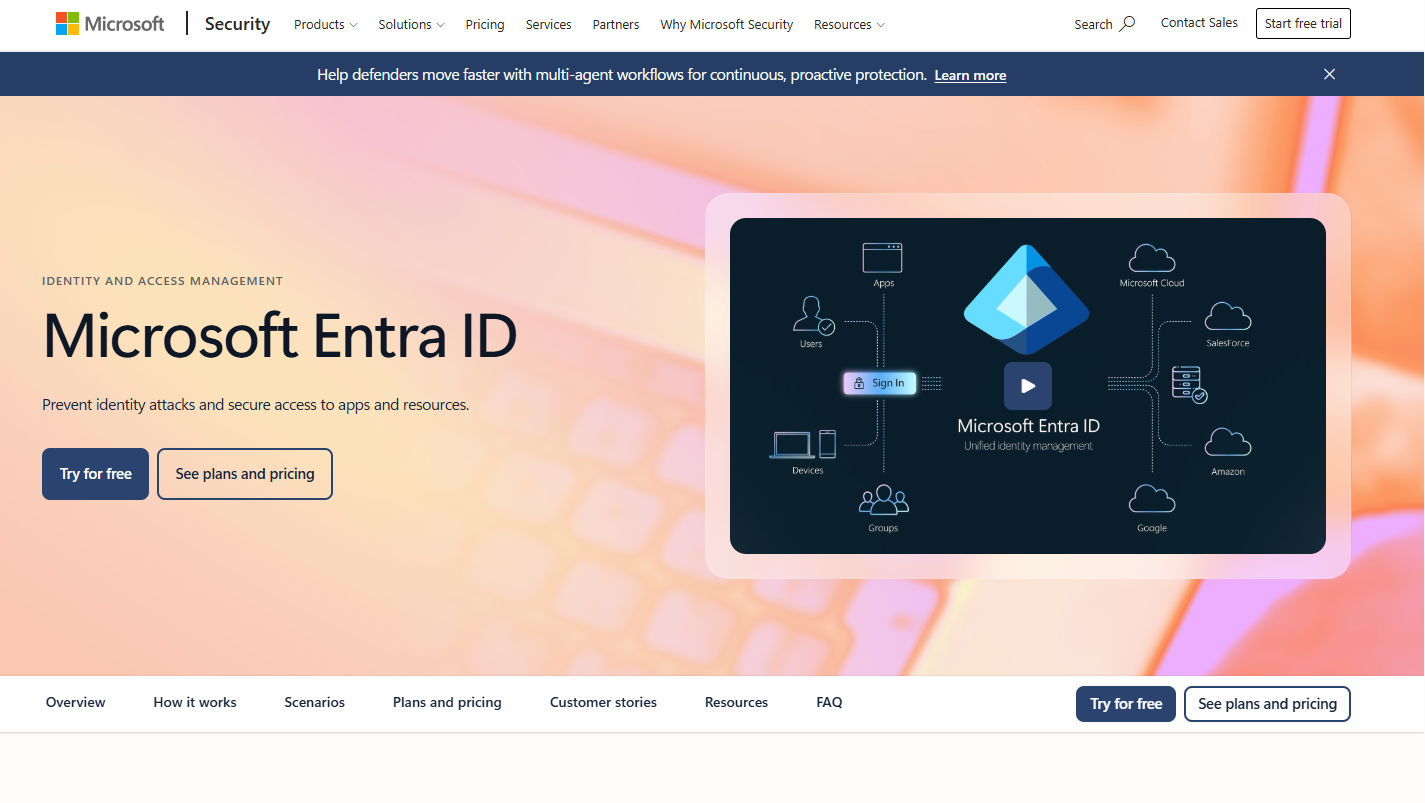The width and height of the screenshot is (1425, 803).
Task: Open the Pricing menu item
Action: 485,24
